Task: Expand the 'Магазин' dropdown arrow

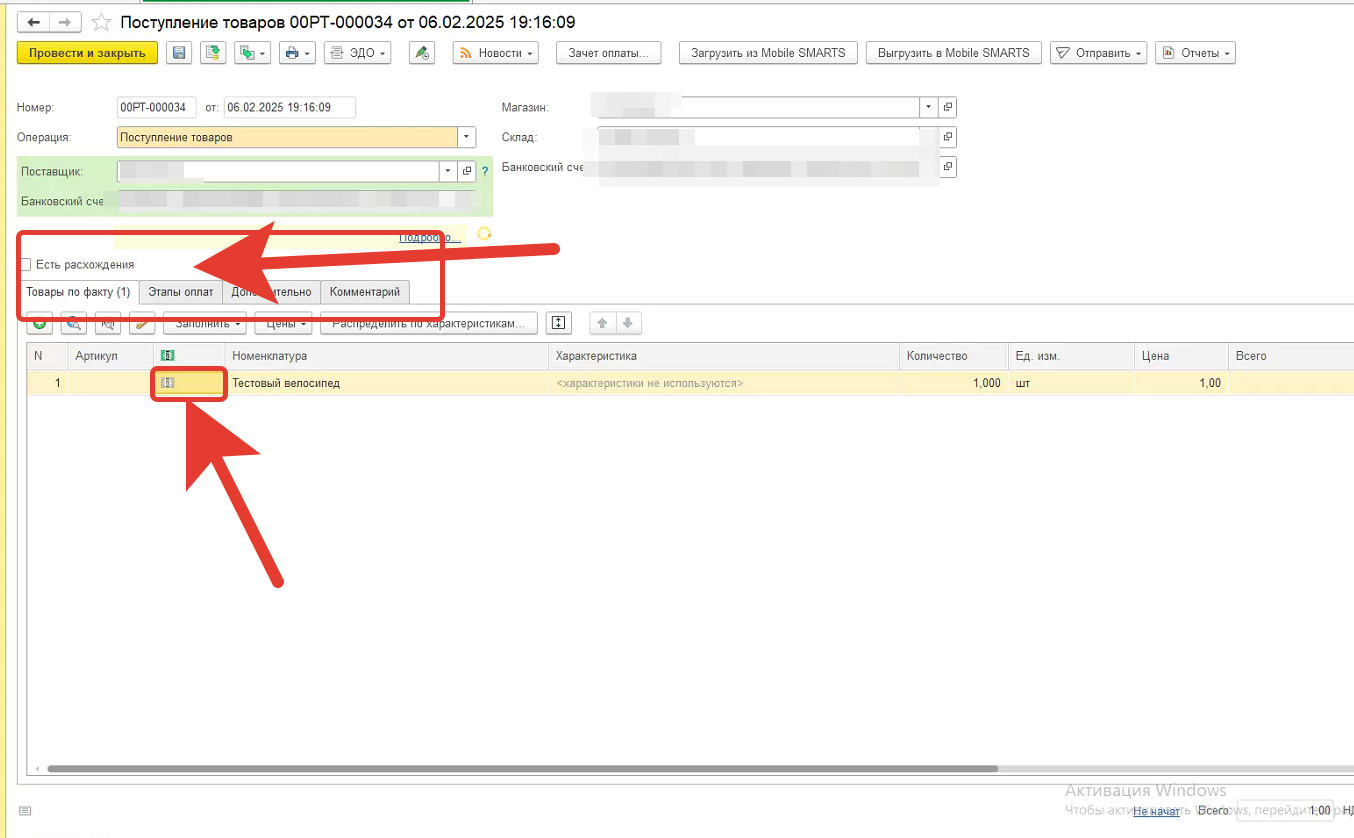Action: (x=928, y=107)
